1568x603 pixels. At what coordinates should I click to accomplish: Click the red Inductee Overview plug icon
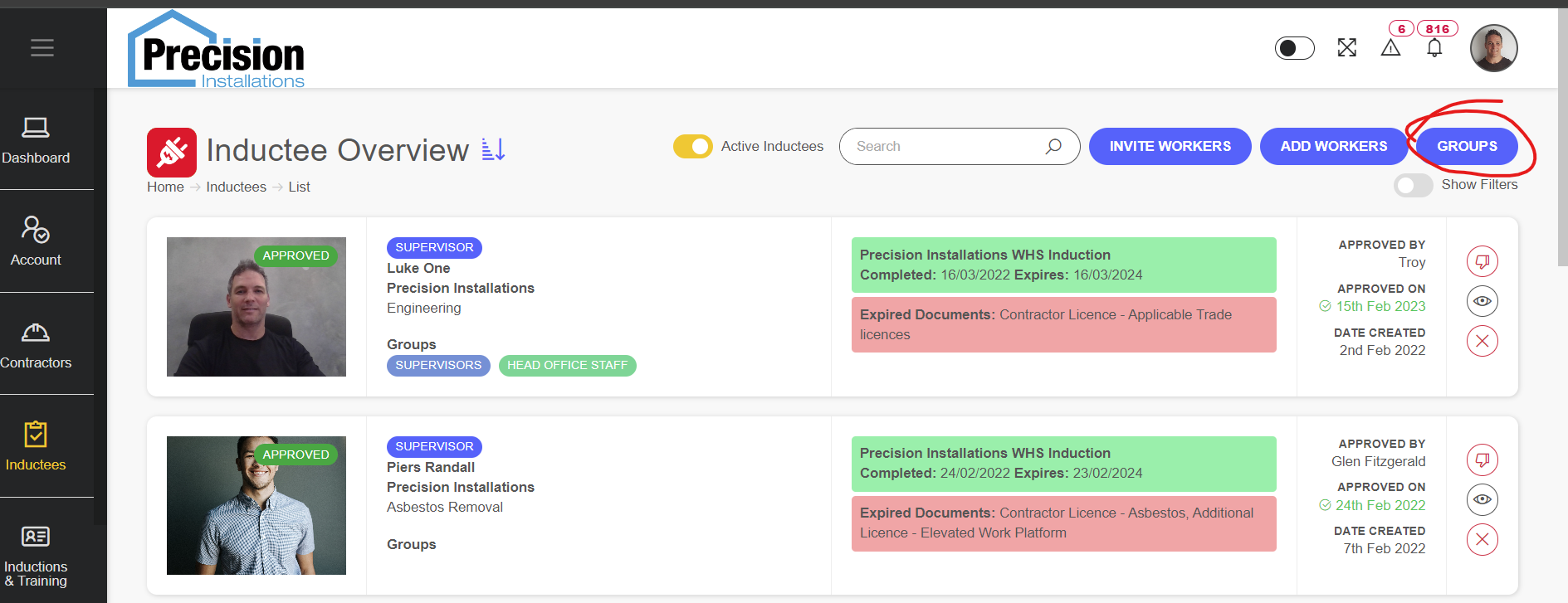coord(172,153)
